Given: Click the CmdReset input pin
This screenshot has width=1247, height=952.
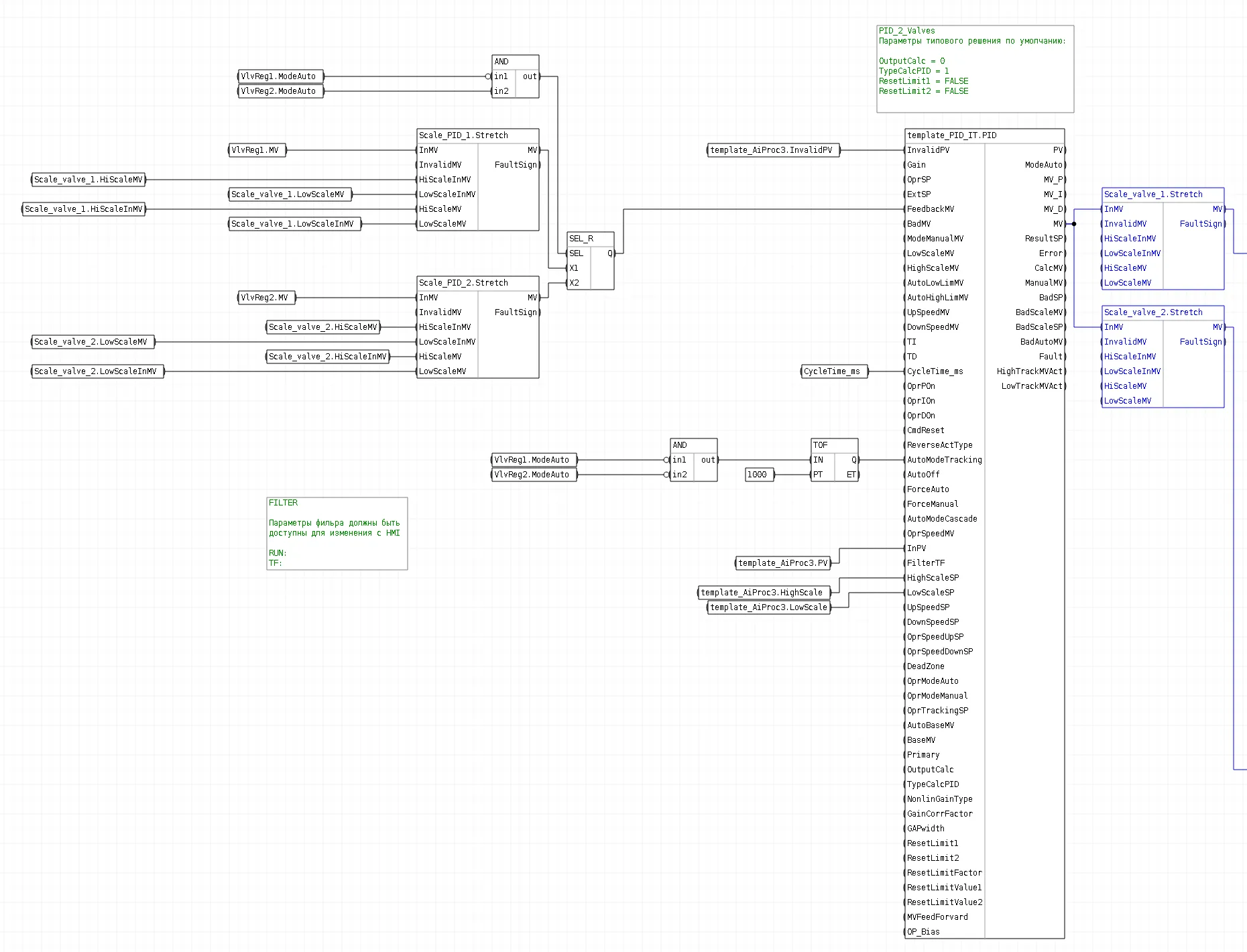Looking at the screenshot, I should (x=926, y=430).
